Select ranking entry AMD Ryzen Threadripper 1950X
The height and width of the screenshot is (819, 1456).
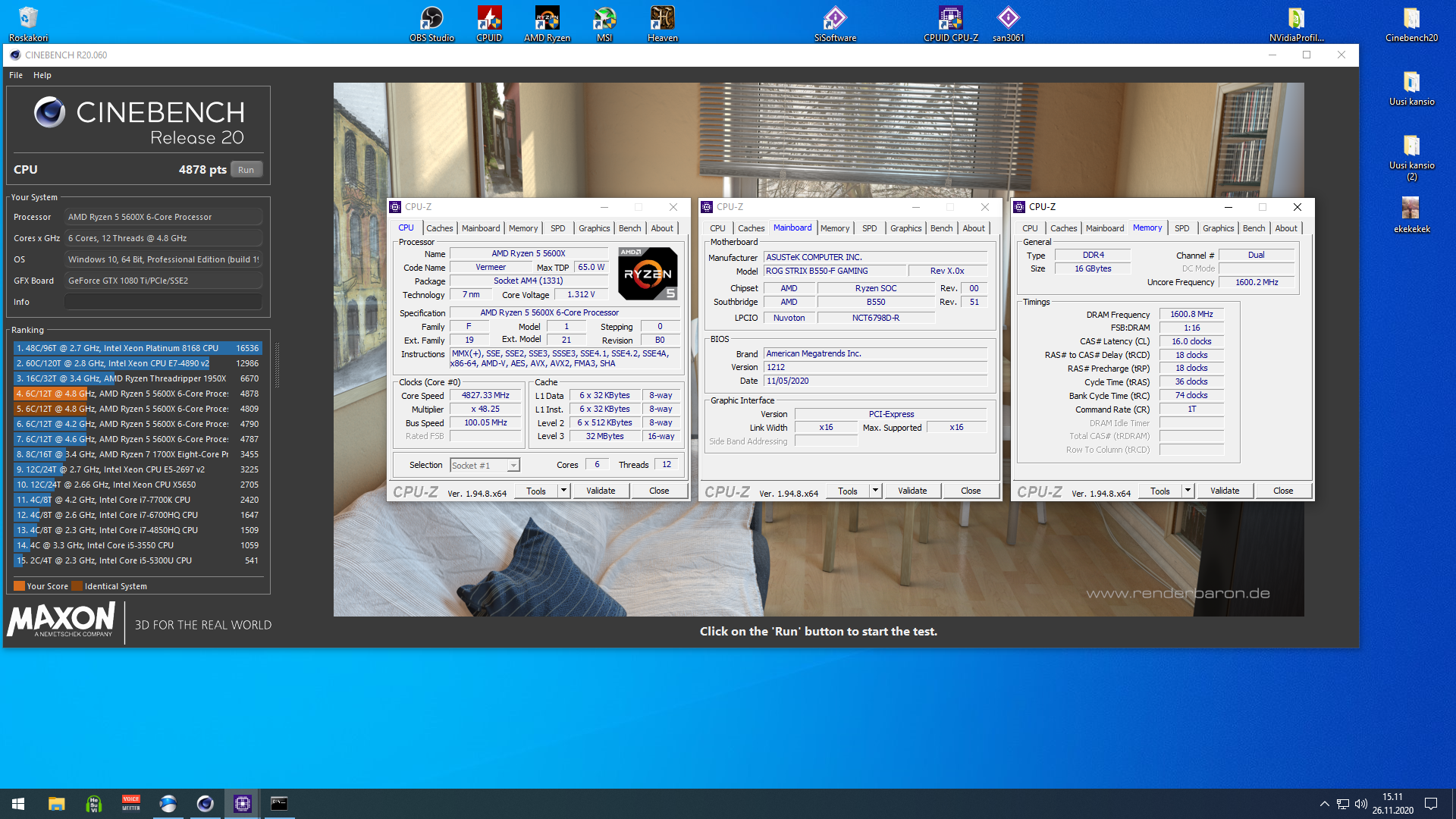coord(137,378)
